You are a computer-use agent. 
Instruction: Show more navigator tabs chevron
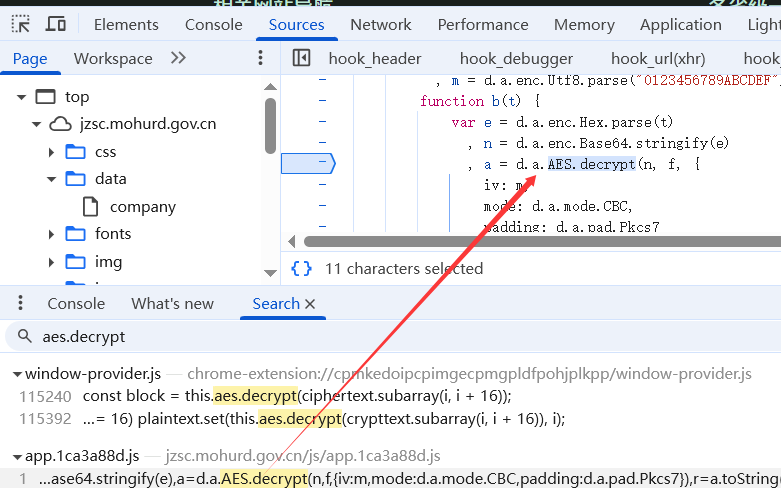(178, 58)
